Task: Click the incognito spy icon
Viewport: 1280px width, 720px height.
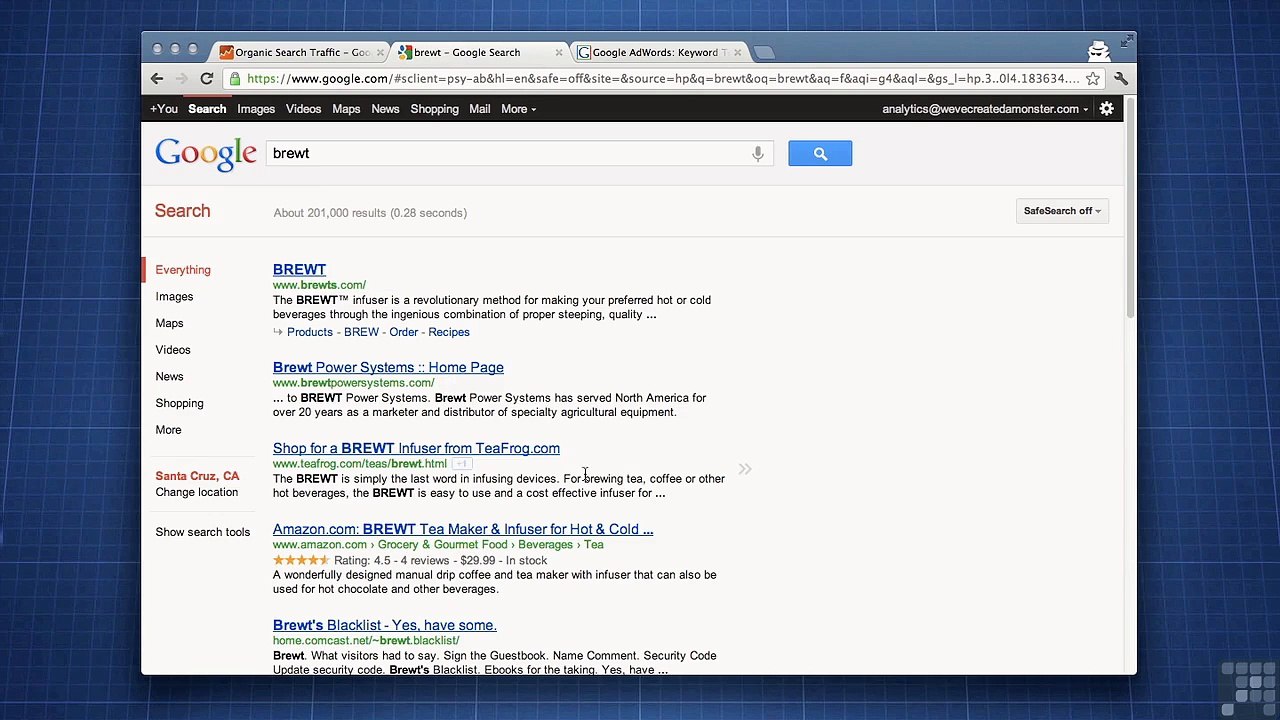Action: pos(1099,50)
